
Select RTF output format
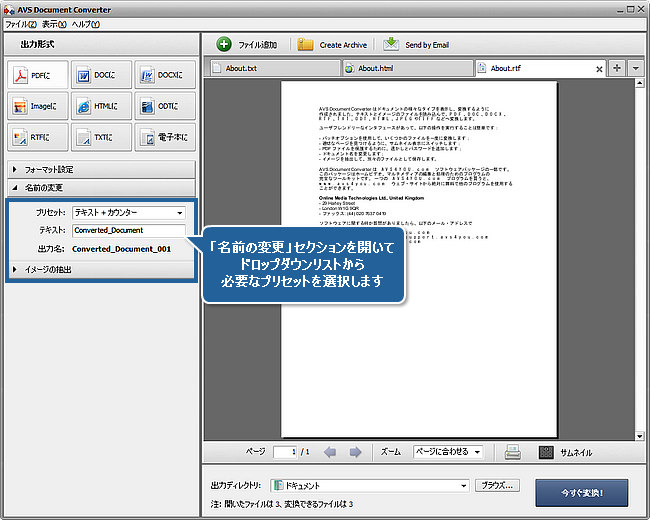coord(38,137)
